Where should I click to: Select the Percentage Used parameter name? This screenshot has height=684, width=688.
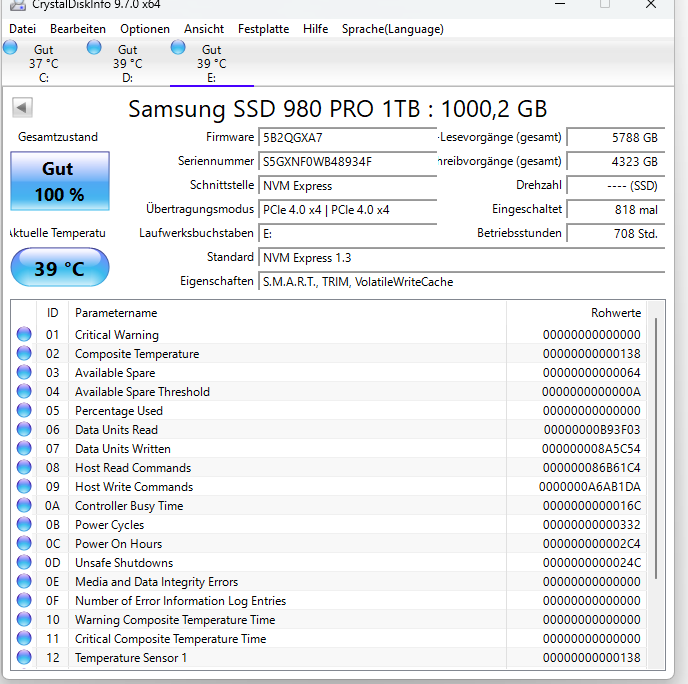coord(119,411)
